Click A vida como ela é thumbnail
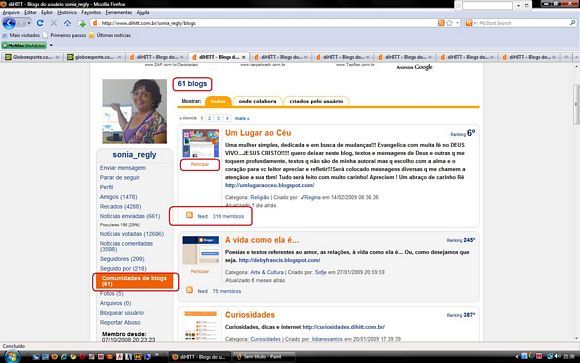 200,250
